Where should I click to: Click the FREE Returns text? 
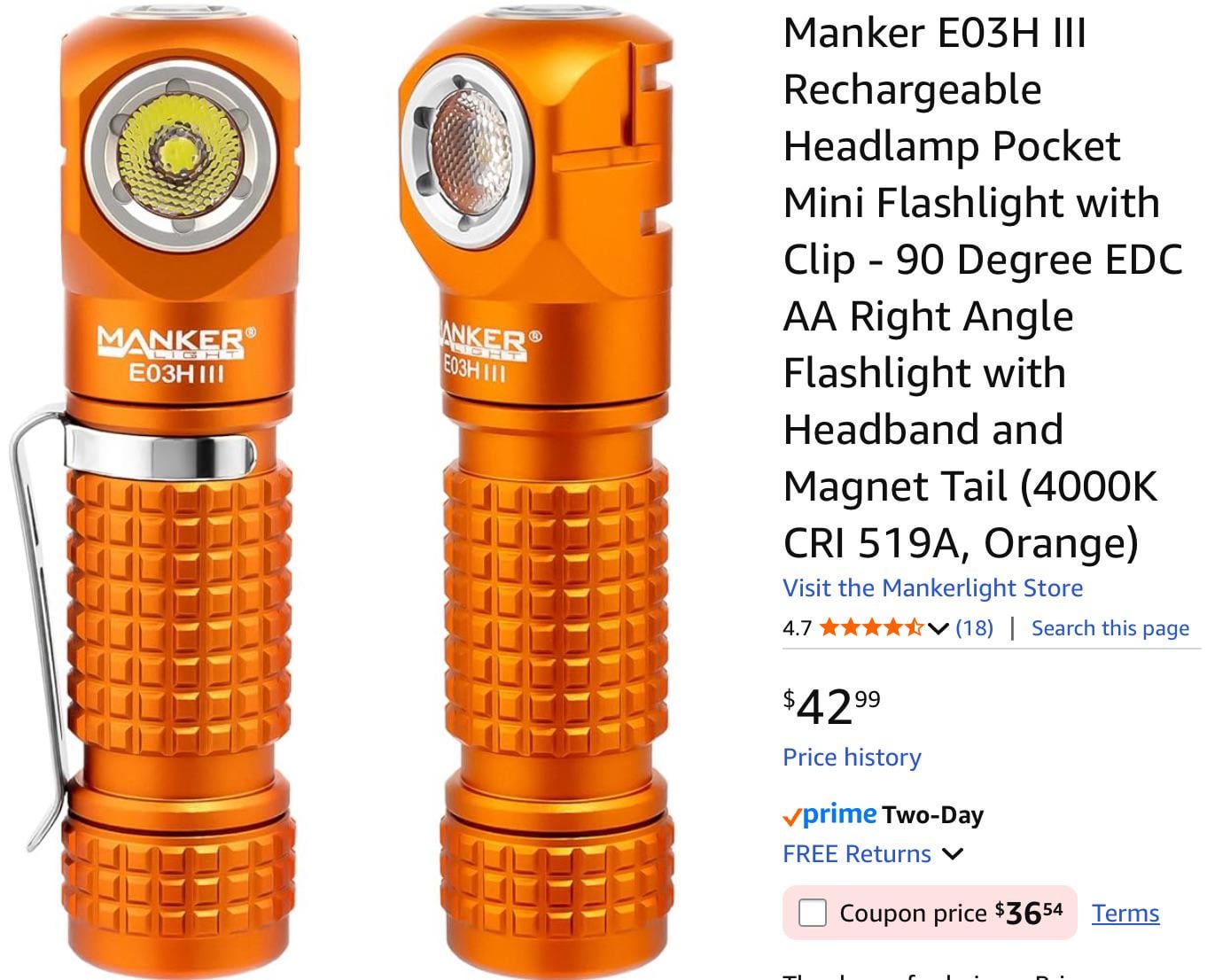(x=857, y=854)
